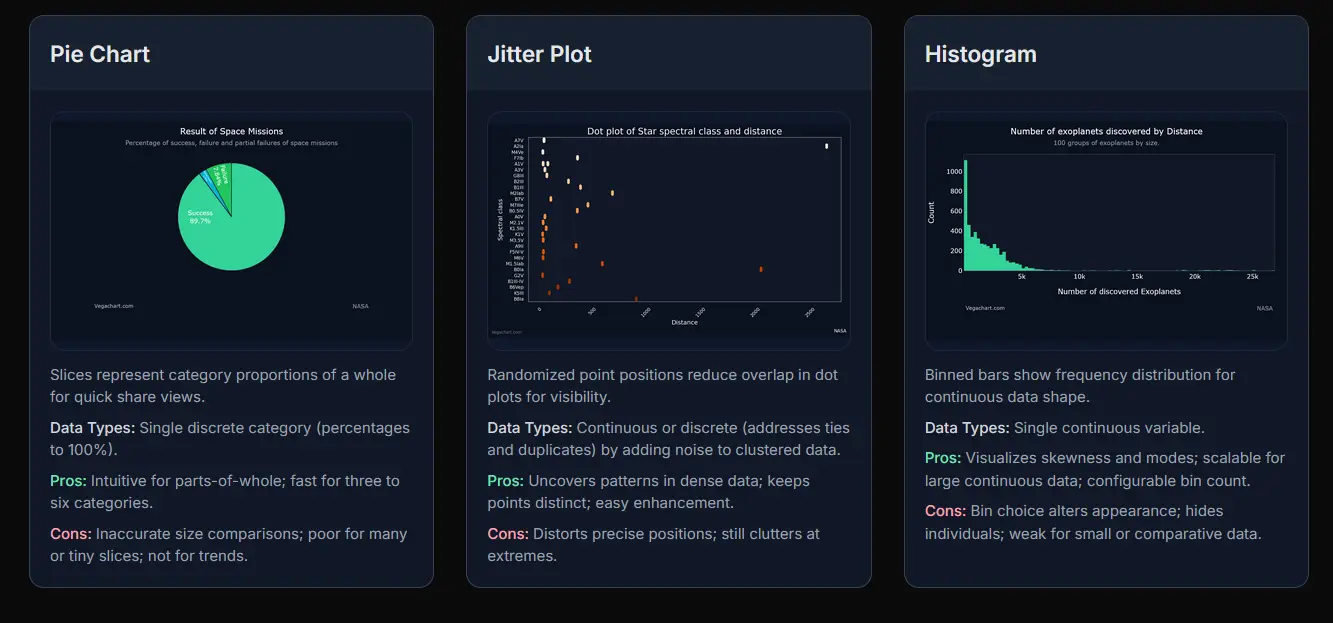Viewport: 1333px width, 623px height.
Task: Click the red "Cons:" label in the Pie Chart card
Action: point(70,534)
